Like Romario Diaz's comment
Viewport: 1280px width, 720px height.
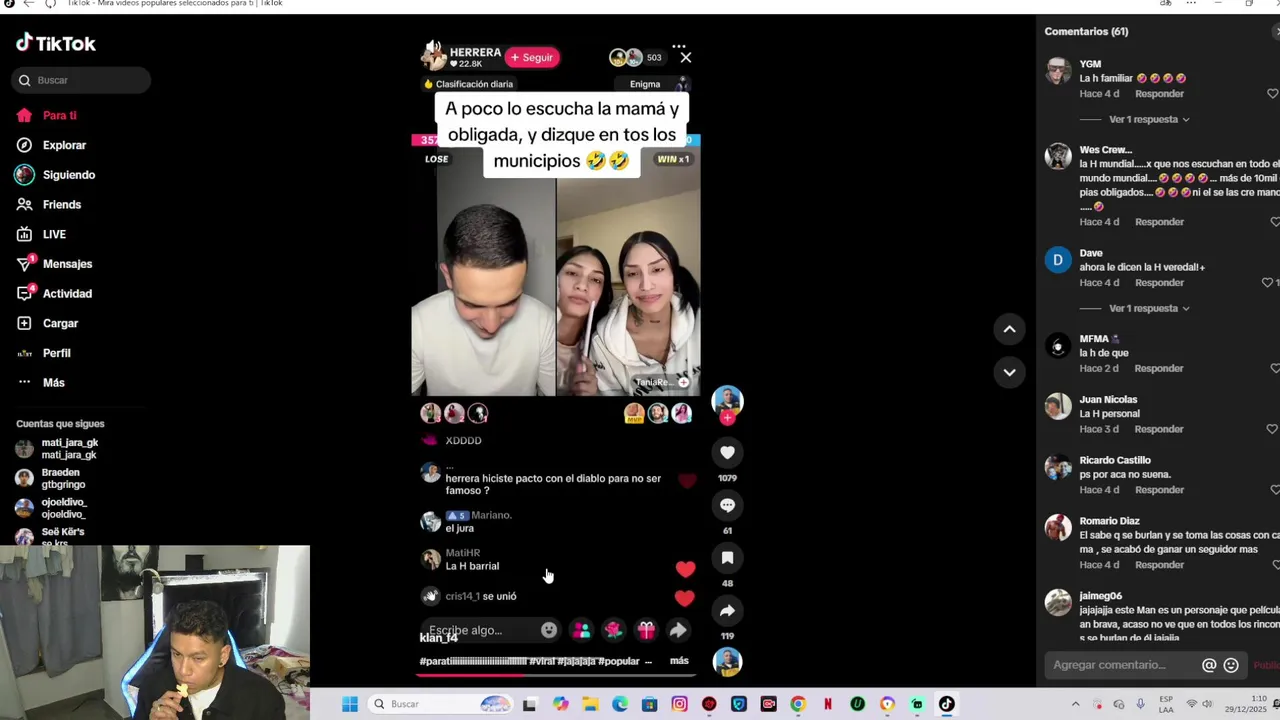1274,565
